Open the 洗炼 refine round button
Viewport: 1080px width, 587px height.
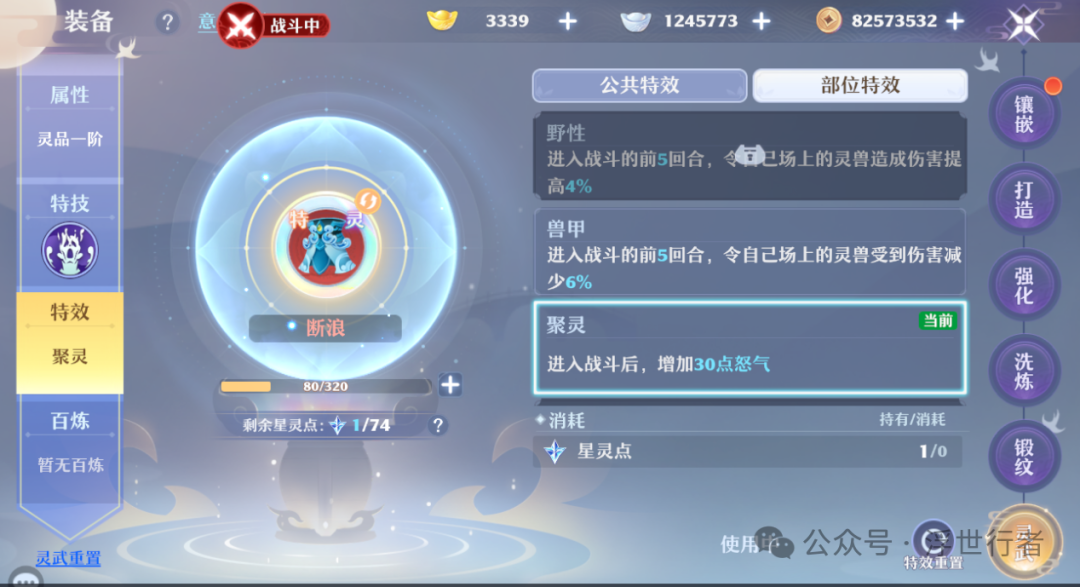coord(1024,371)
